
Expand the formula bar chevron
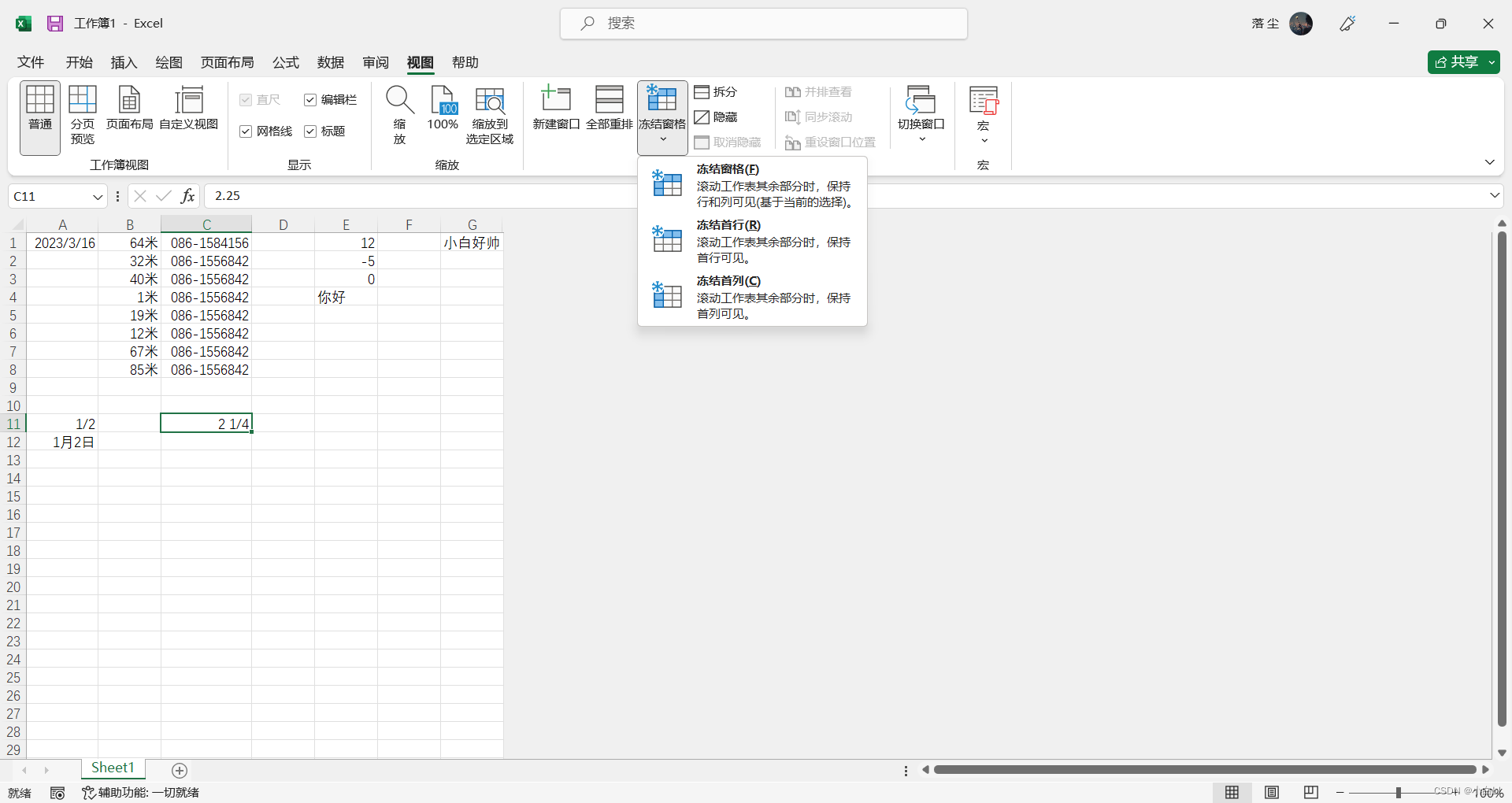1494,195
